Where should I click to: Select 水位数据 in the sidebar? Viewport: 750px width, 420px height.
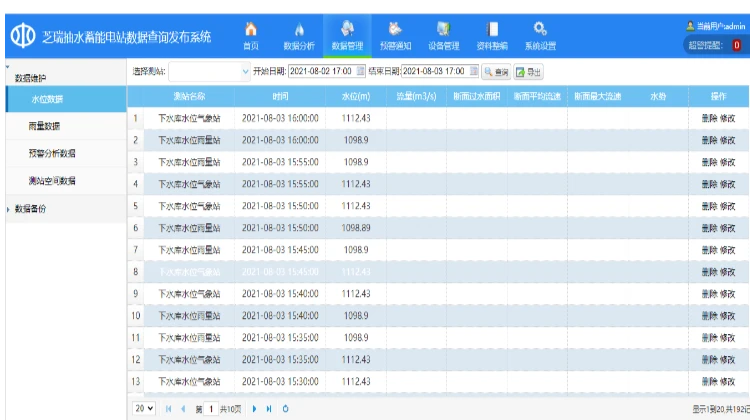point(66,99)
